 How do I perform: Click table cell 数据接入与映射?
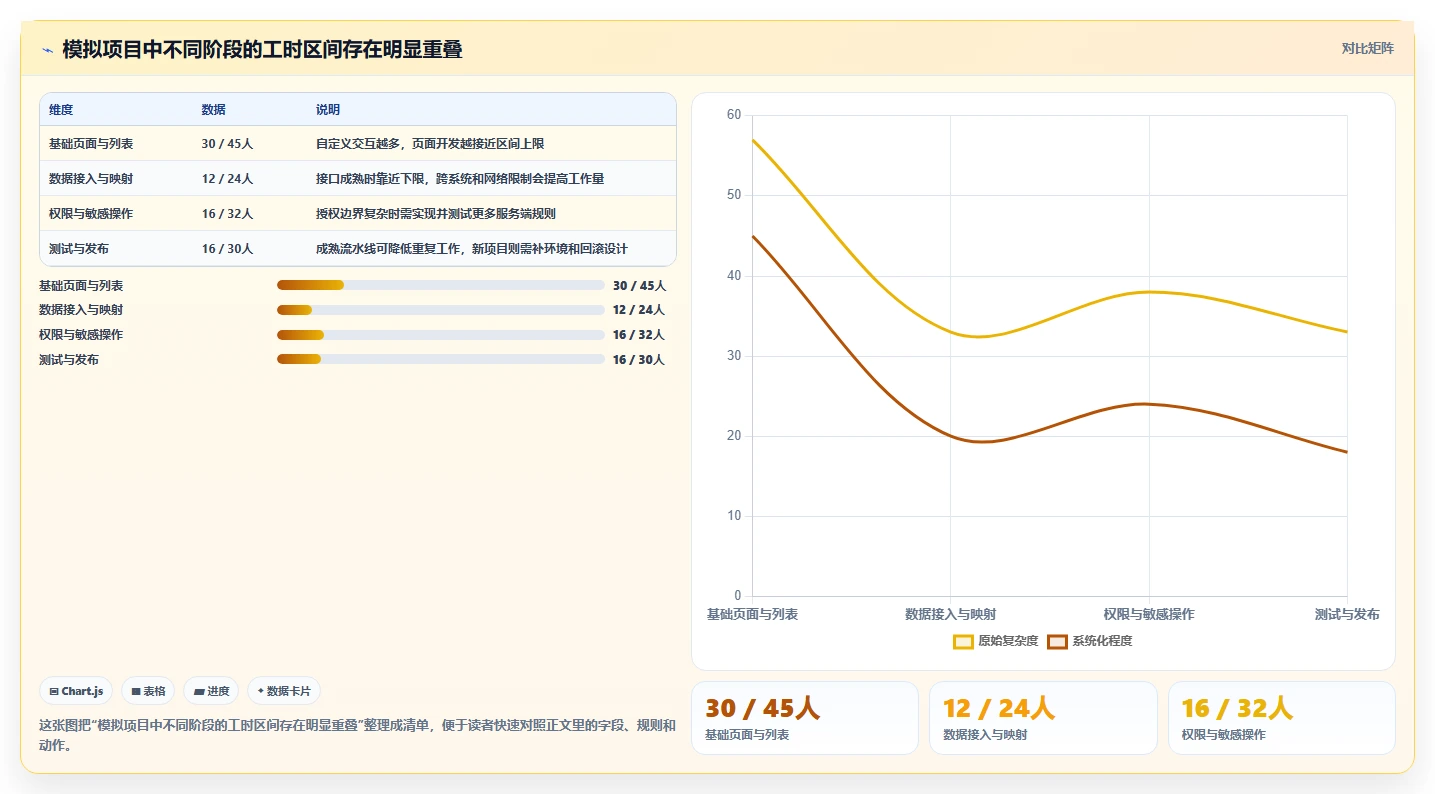coord(91,179)
